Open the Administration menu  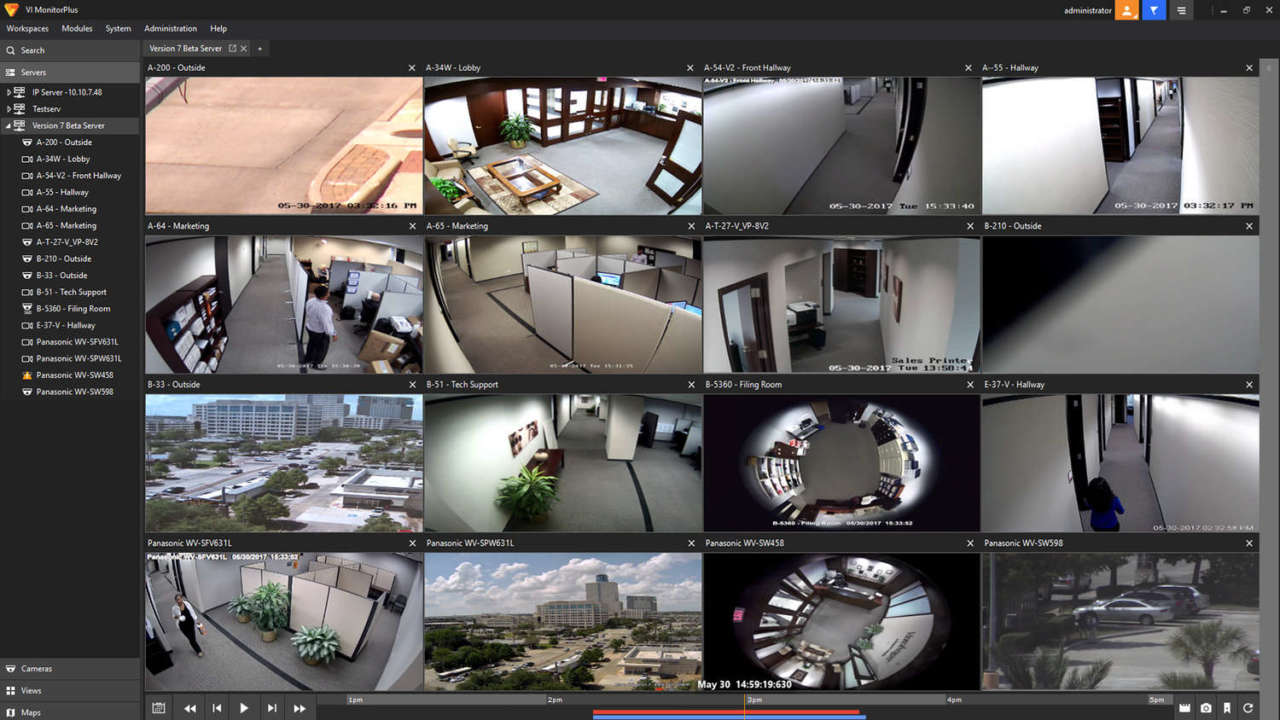tap(170, 29)
